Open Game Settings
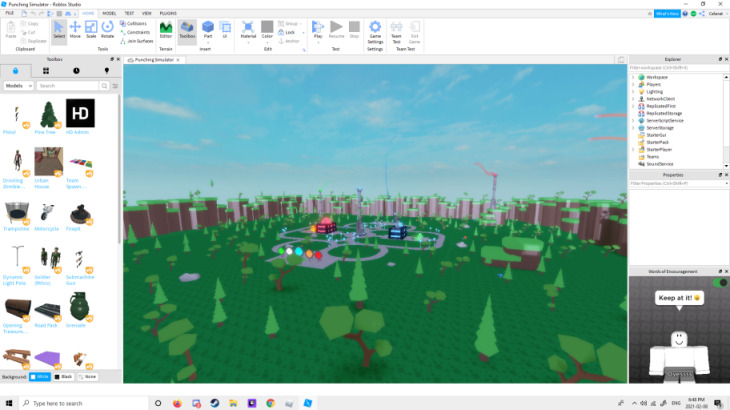 point(375,32)
